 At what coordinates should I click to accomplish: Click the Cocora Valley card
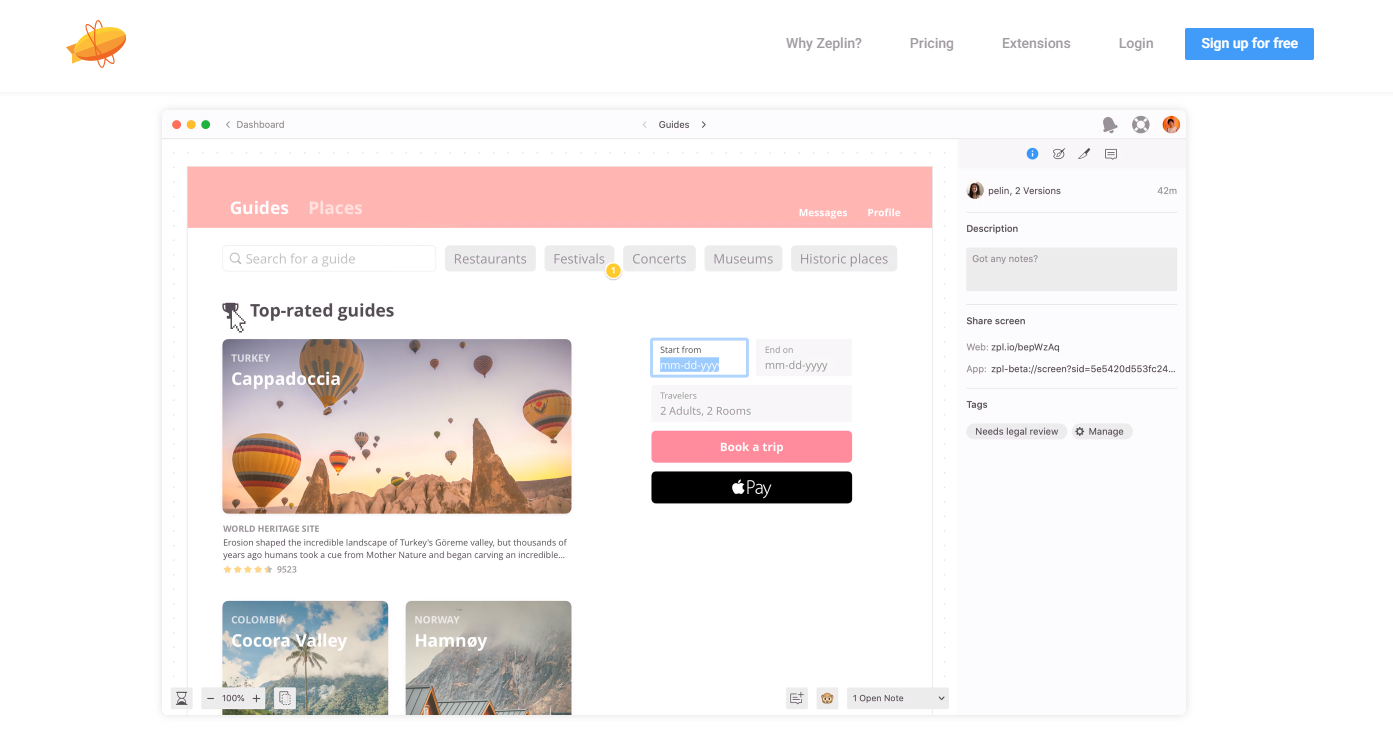click(x=305, y=657)
